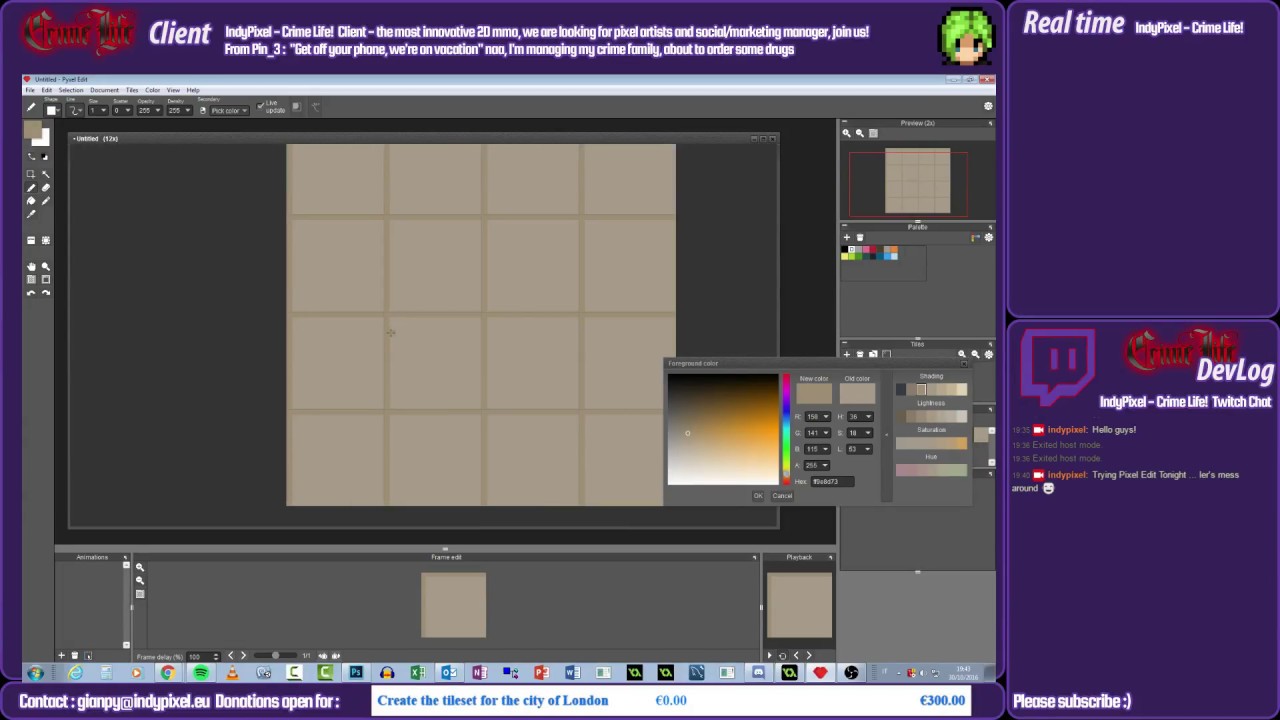Viewport: 1280px width, 720px height.
Task: Cancel the Foreground color dialog
Action: [x=782, y=496]
